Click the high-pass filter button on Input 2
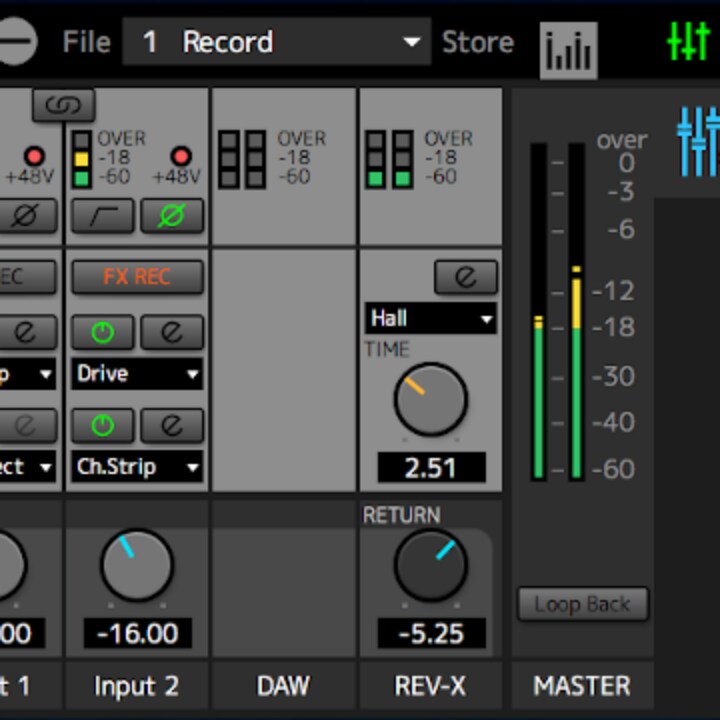This screenshot has width=720, height=720. coord(102,215)
